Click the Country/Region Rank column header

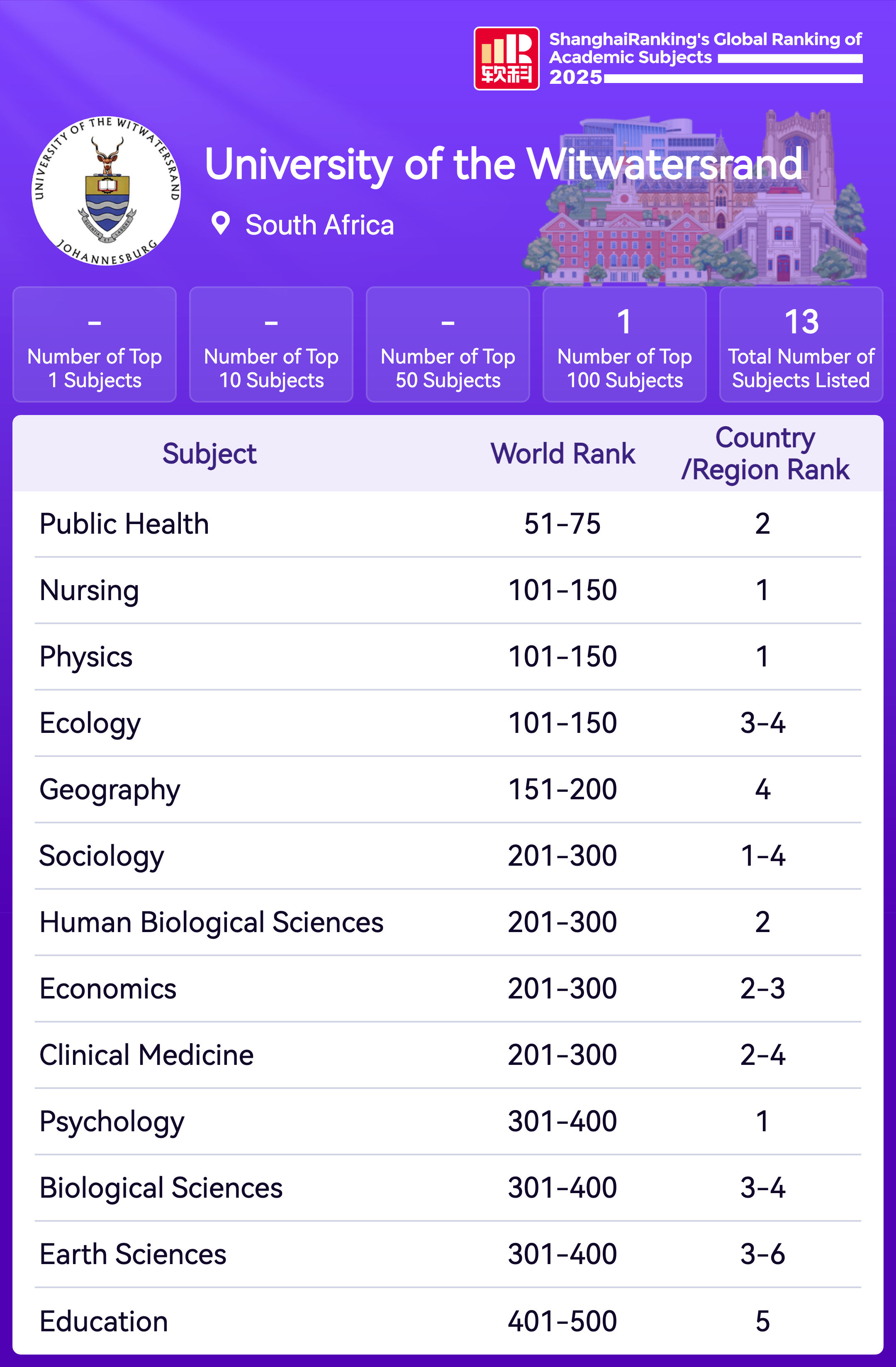[765, 454]
